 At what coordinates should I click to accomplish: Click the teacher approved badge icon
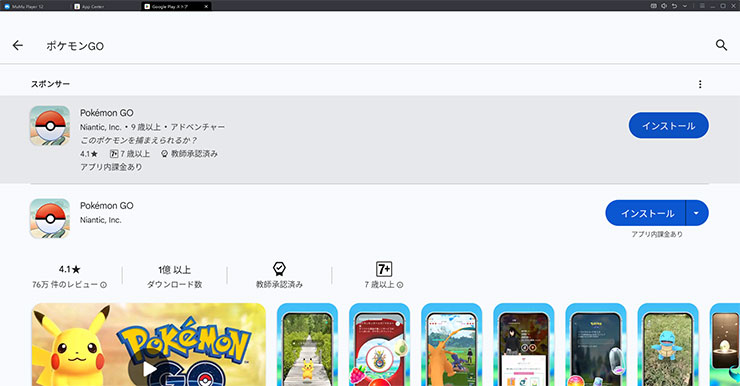279,269
